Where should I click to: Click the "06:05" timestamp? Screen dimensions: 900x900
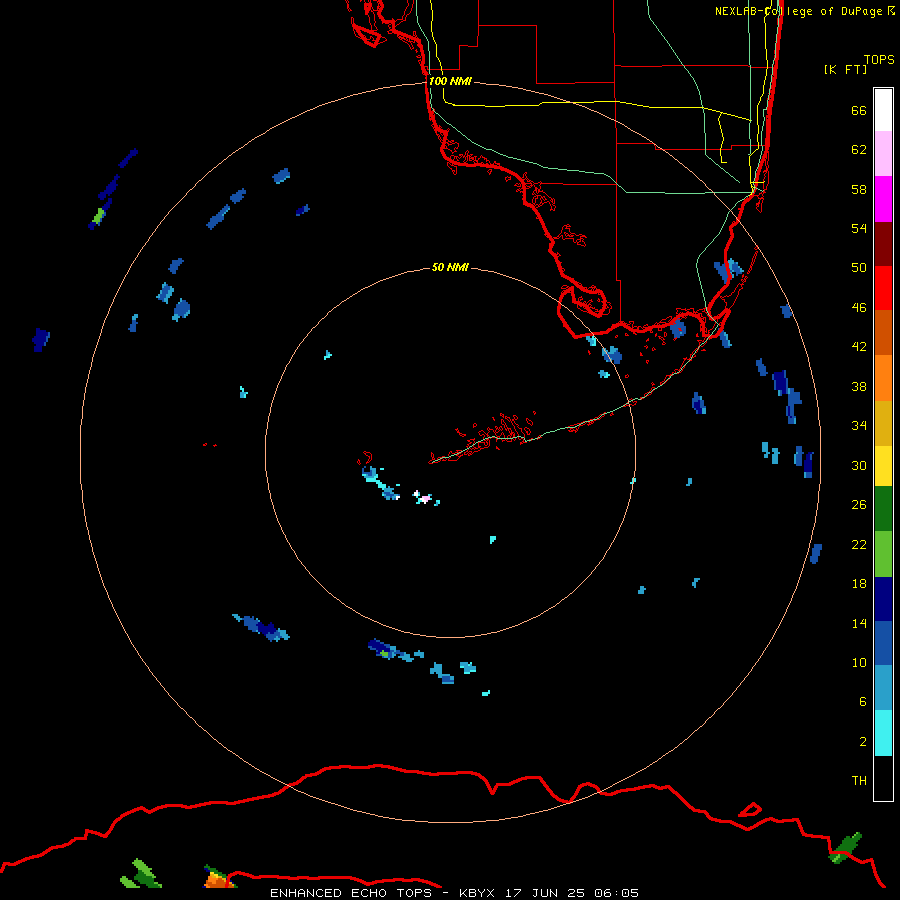[x=616, y=893]
